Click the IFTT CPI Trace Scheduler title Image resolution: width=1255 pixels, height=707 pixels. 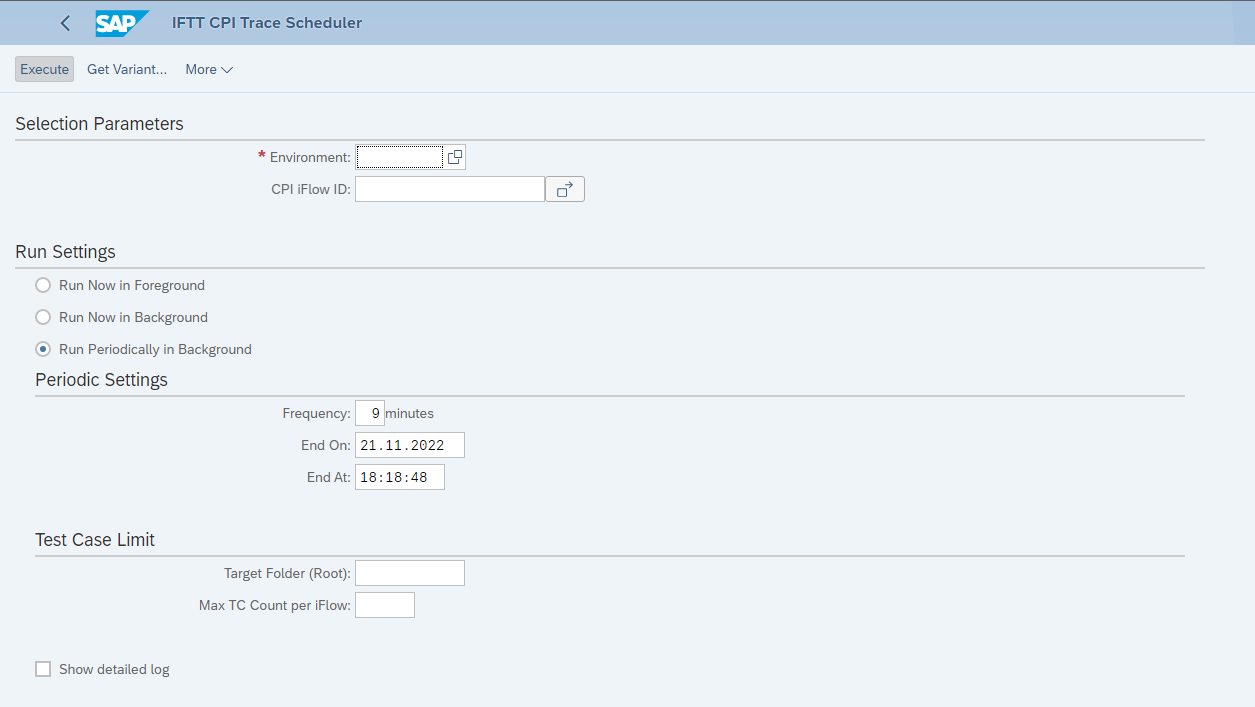(266, 22)
